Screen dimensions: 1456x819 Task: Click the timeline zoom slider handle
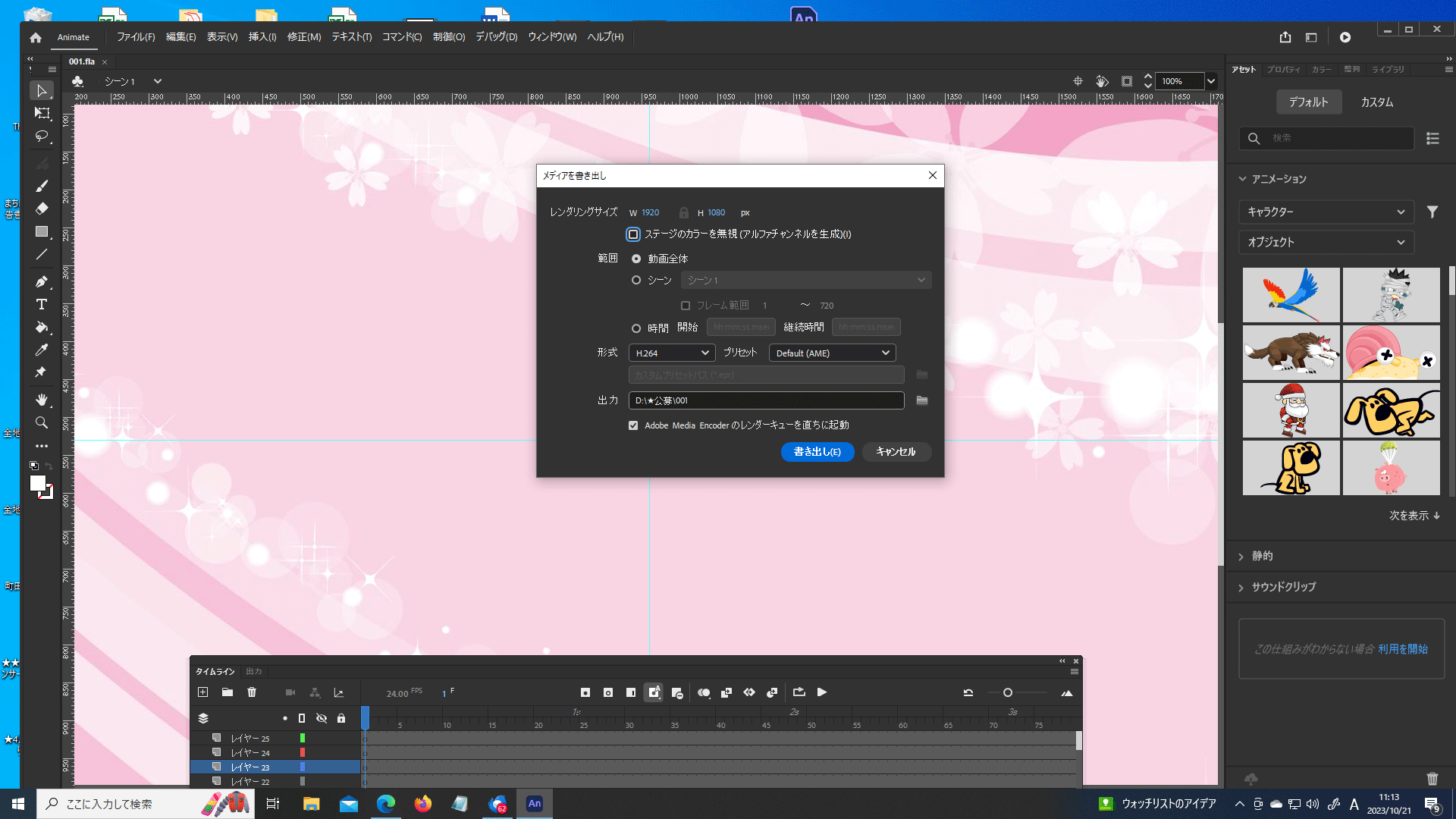[x=1008, y=692]
